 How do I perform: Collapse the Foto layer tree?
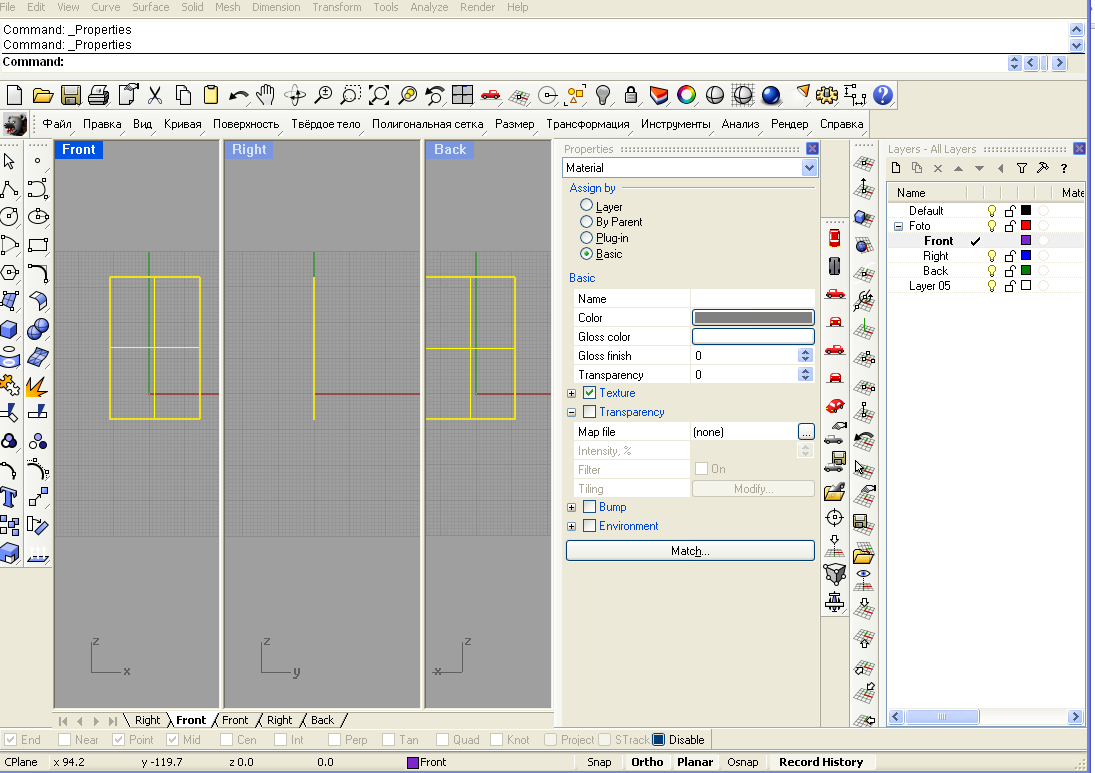pyautogui.click(x=897, y=226)
